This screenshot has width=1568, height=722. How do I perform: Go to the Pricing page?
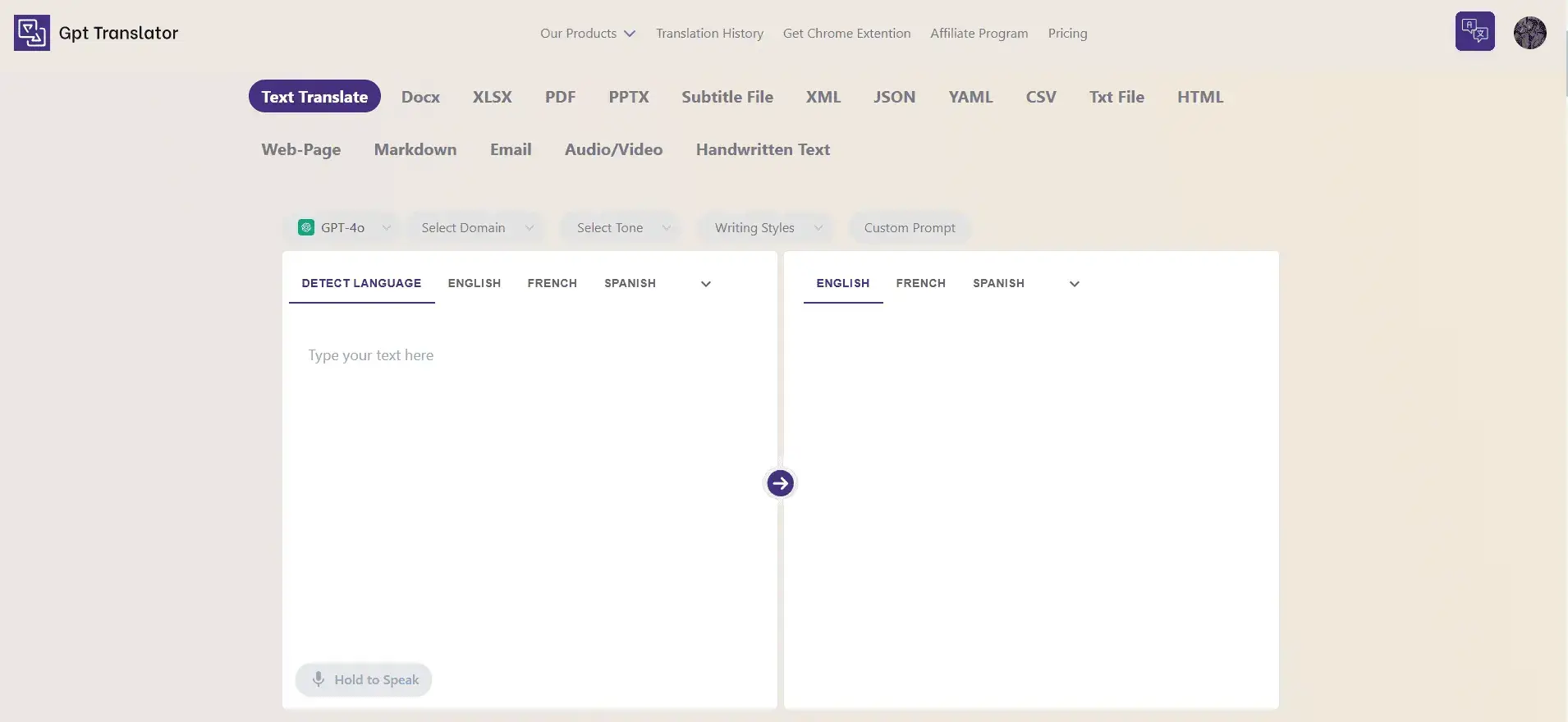(1067, 34)
